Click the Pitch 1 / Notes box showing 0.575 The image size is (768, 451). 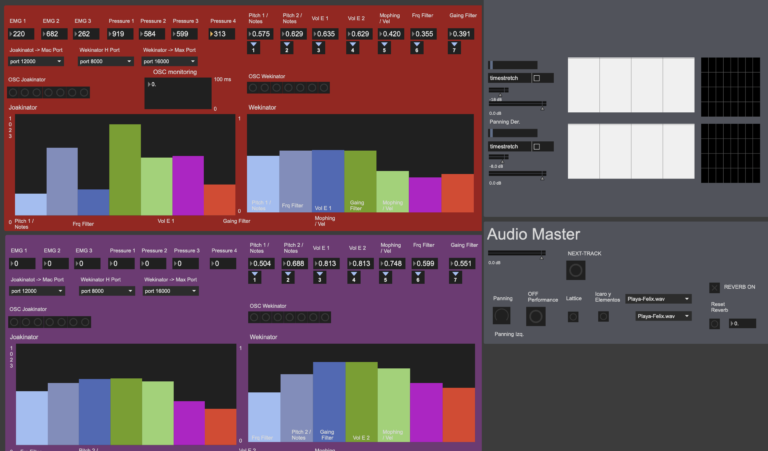[x=260, y=34]
